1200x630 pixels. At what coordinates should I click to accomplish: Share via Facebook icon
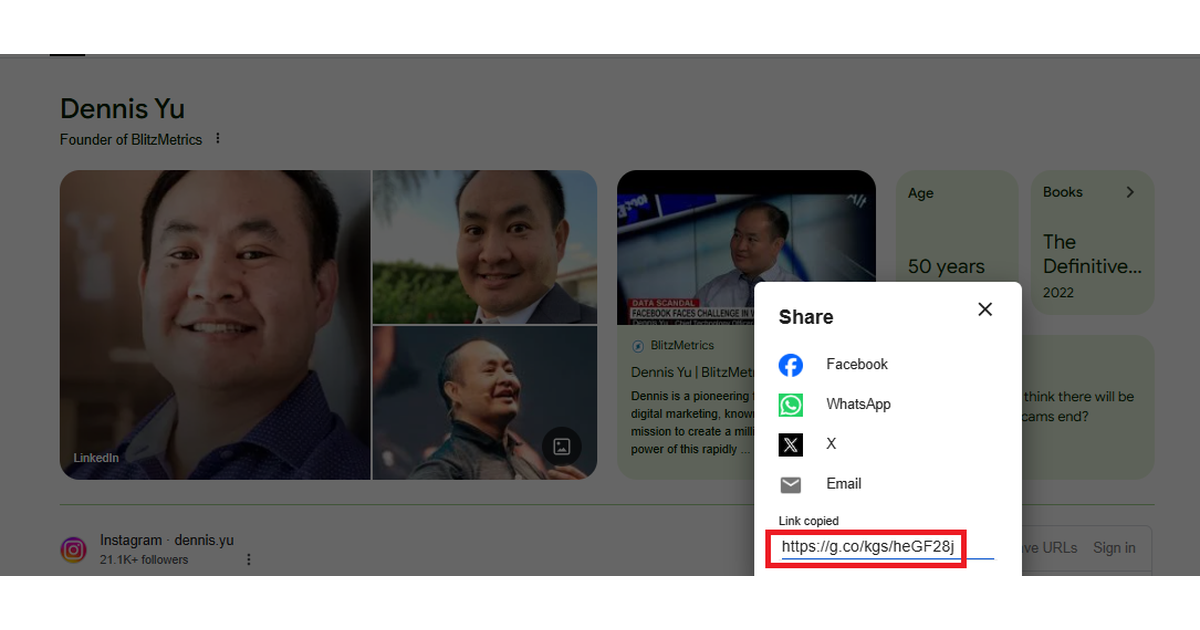(x=791, y=365)
